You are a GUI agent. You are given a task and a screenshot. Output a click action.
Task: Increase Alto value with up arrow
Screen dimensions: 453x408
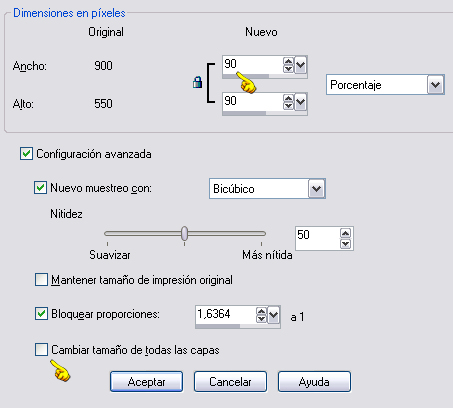[x=288, y=98]
